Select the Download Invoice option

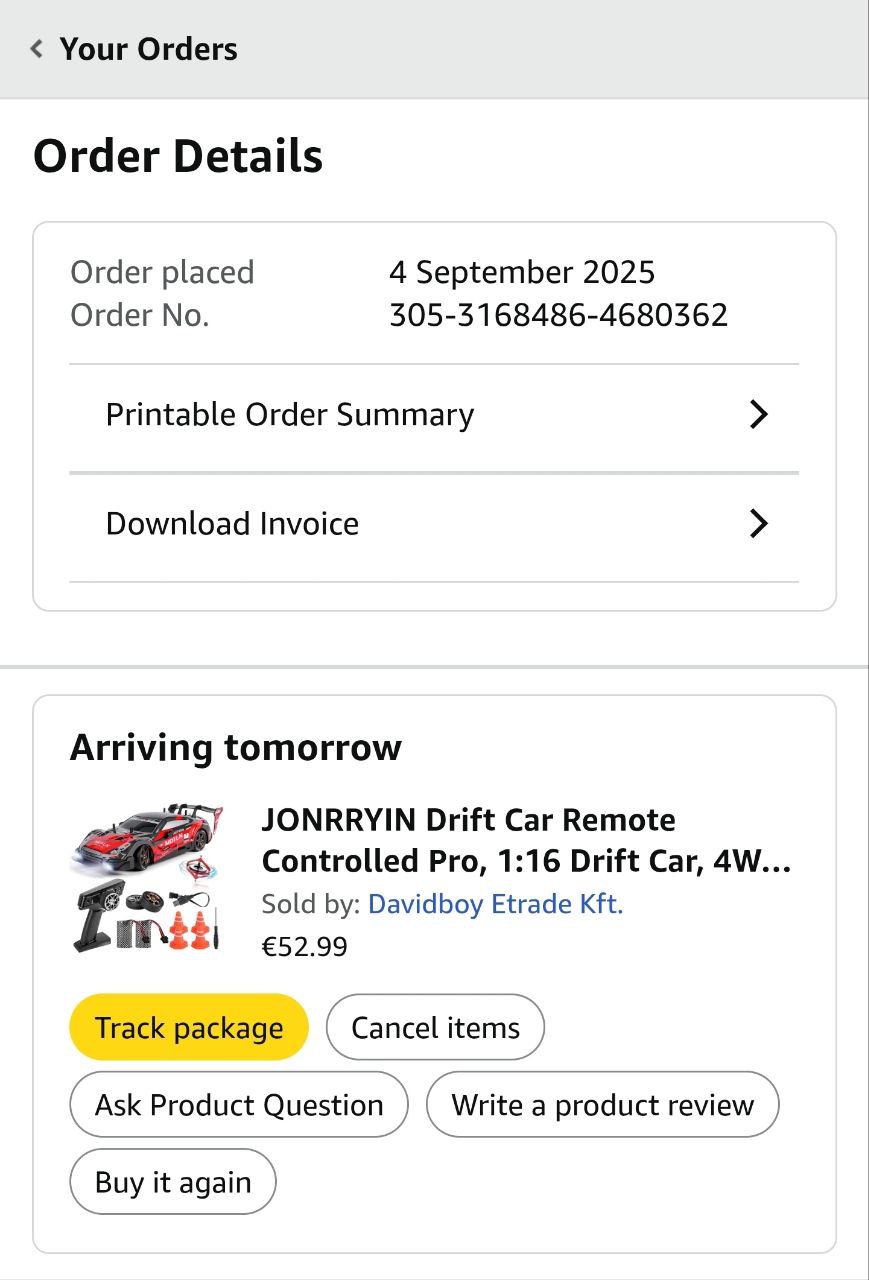(x=232, y=524)
